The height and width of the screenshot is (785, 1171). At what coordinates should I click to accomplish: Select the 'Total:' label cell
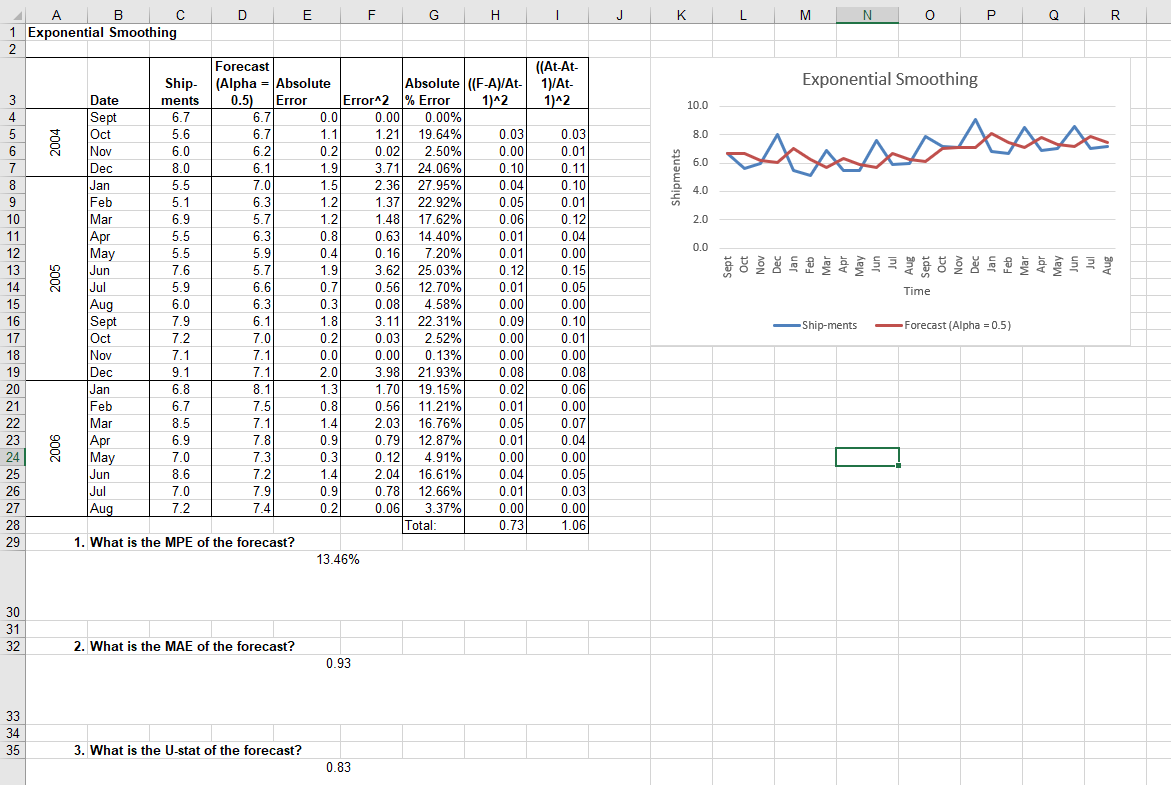tap(433, 525)
